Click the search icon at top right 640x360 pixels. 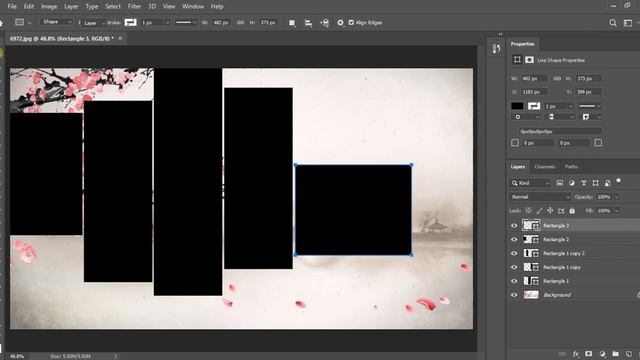click(x=613, y=23)
